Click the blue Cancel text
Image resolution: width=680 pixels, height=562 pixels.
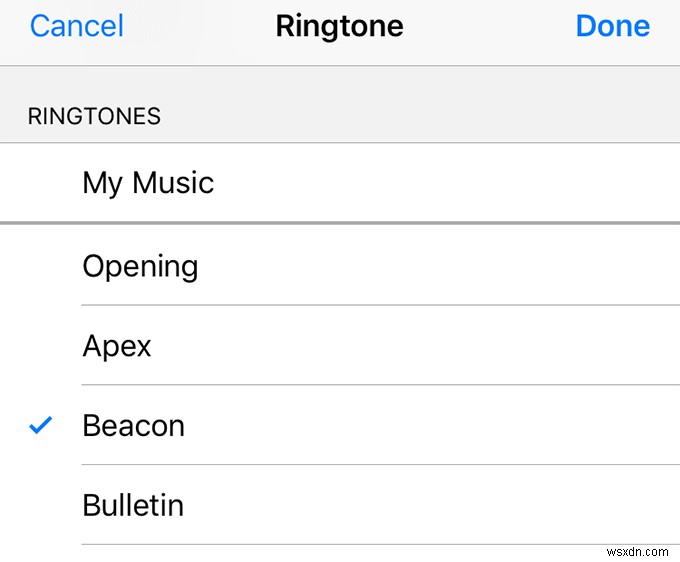[77, 26]
